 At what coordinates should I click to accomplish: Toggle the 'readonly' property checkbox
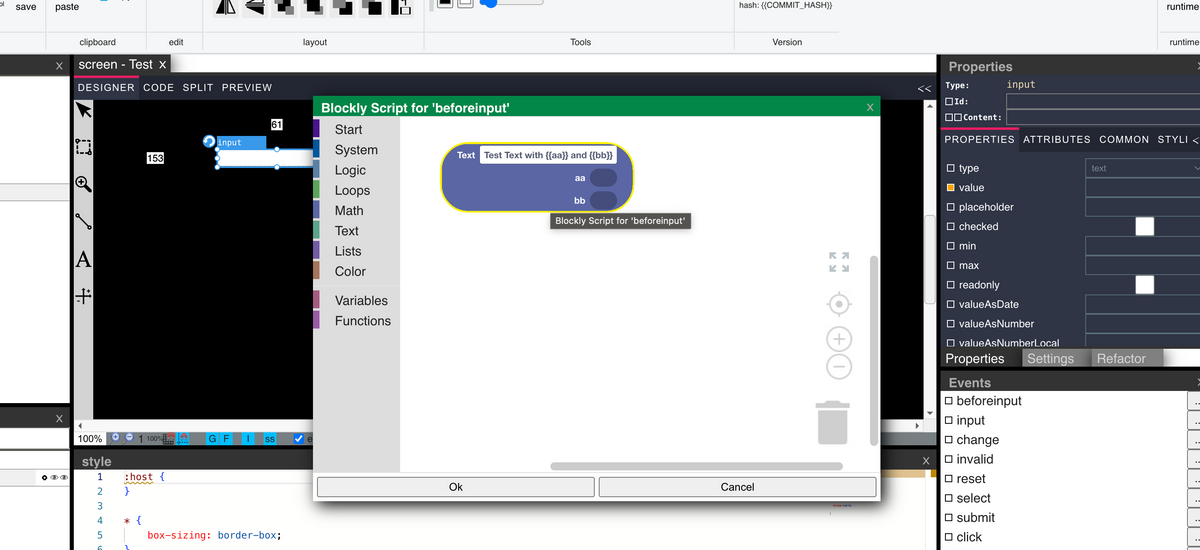(x=1144, y=285)
